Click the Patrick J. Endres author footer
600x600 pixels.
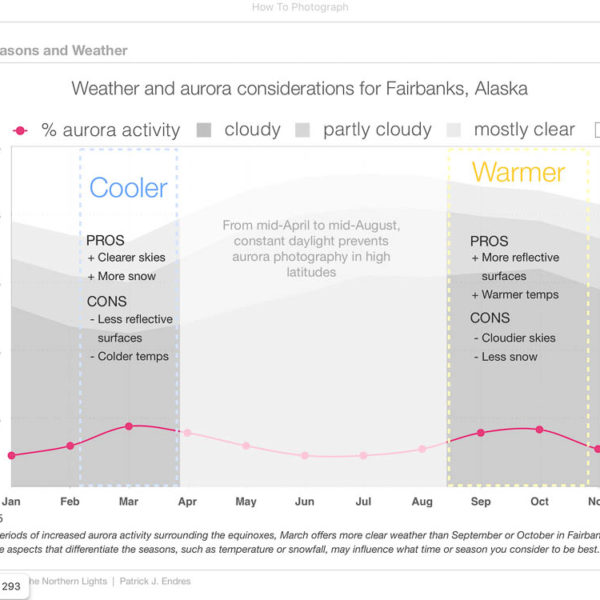click(x=155, y=581)
